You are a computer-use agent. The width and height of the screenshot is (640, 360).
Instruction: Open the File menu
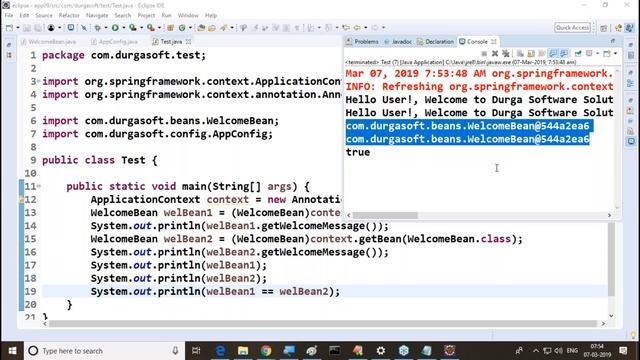click(9, 16)
